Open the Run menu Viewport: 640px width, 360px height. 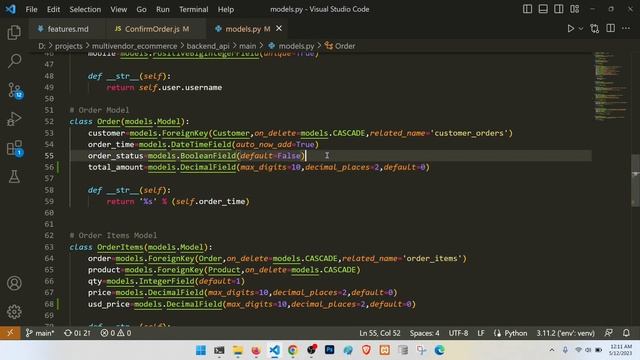162,9
